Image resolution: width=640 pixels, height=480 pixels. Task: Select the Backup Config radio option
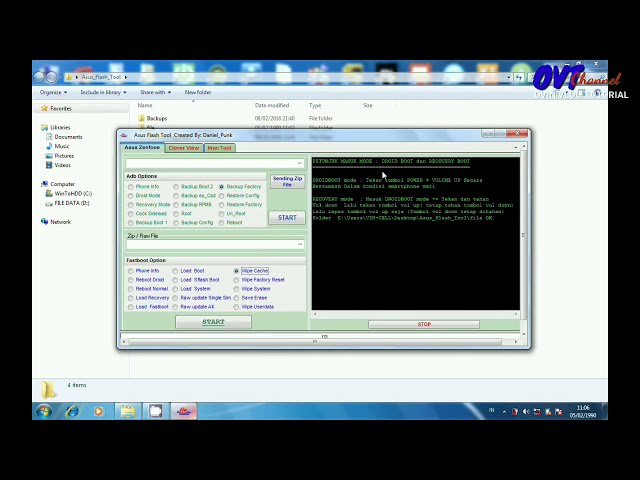tap(176, 223)
